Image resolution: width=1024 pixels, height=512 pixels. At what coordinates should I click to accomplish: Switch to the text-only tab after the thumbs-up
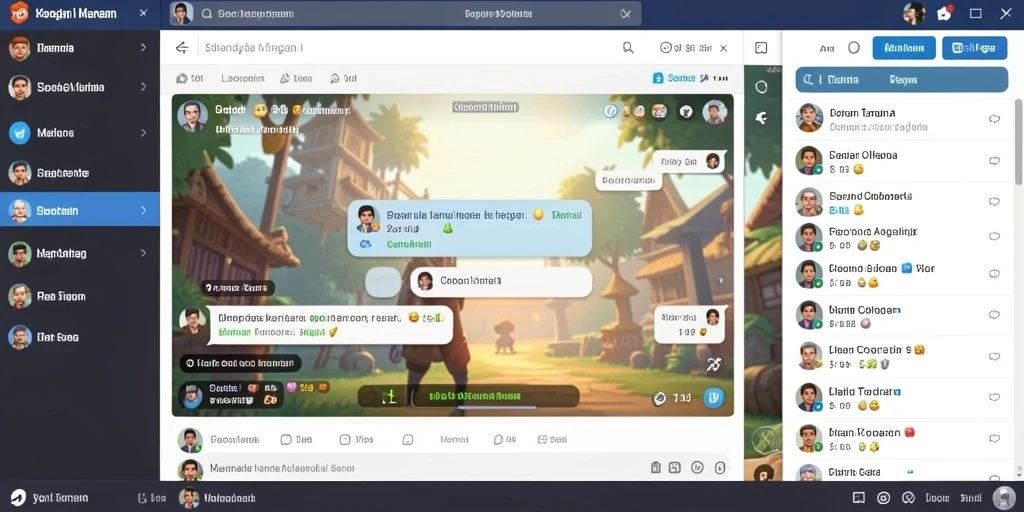(x=242, y=78)
